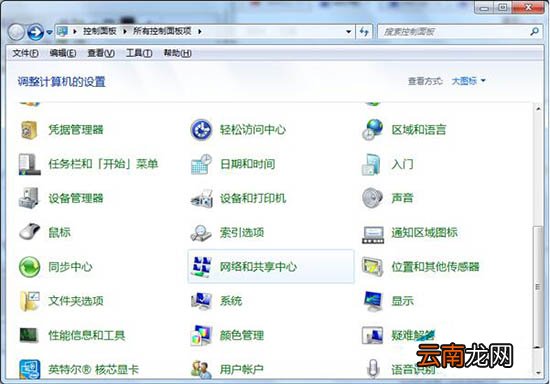Click the 疑难解答 icon
This screenshot has height=384, width=550.
point(372,335)
